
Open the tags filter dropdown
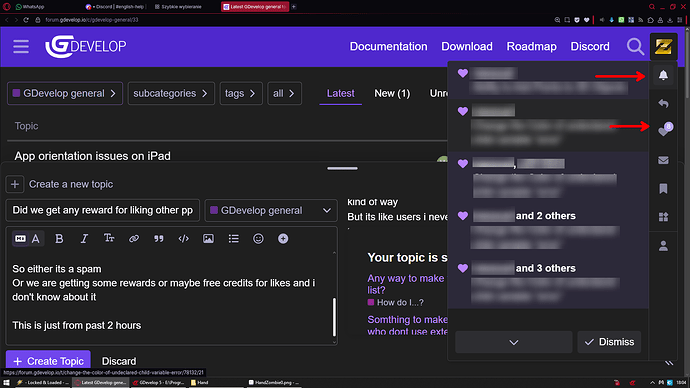(241, 93)
